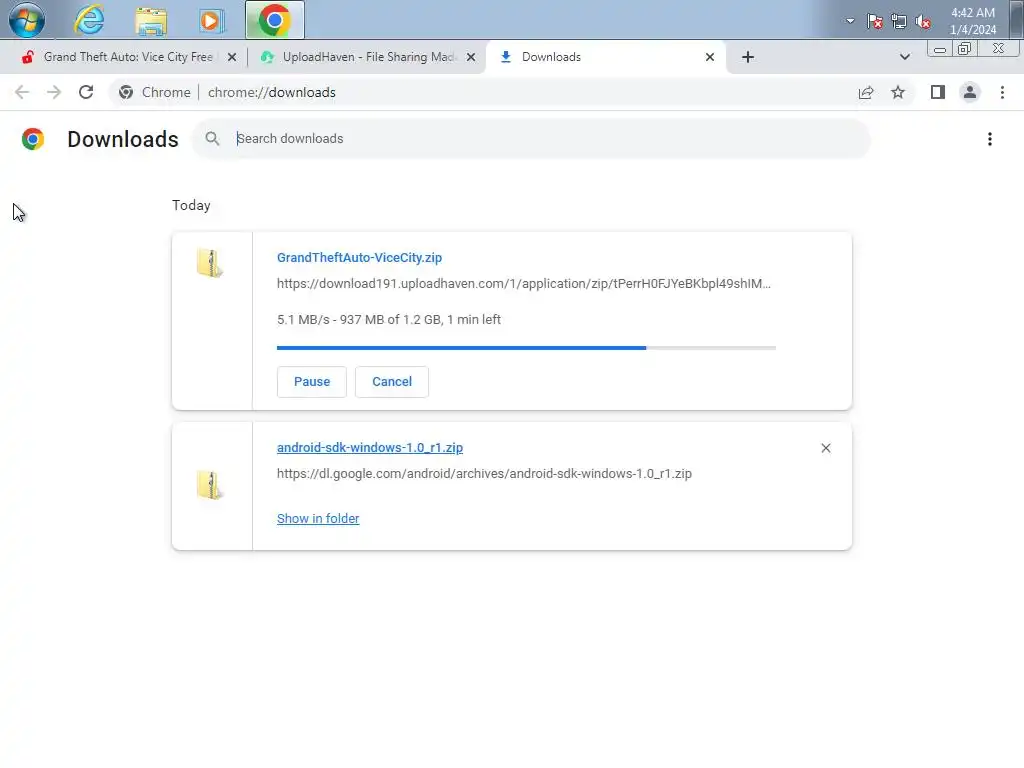Open Windows Media Player taskbar icon
This screenshot has width=1024, height=768.
point(210,20)
